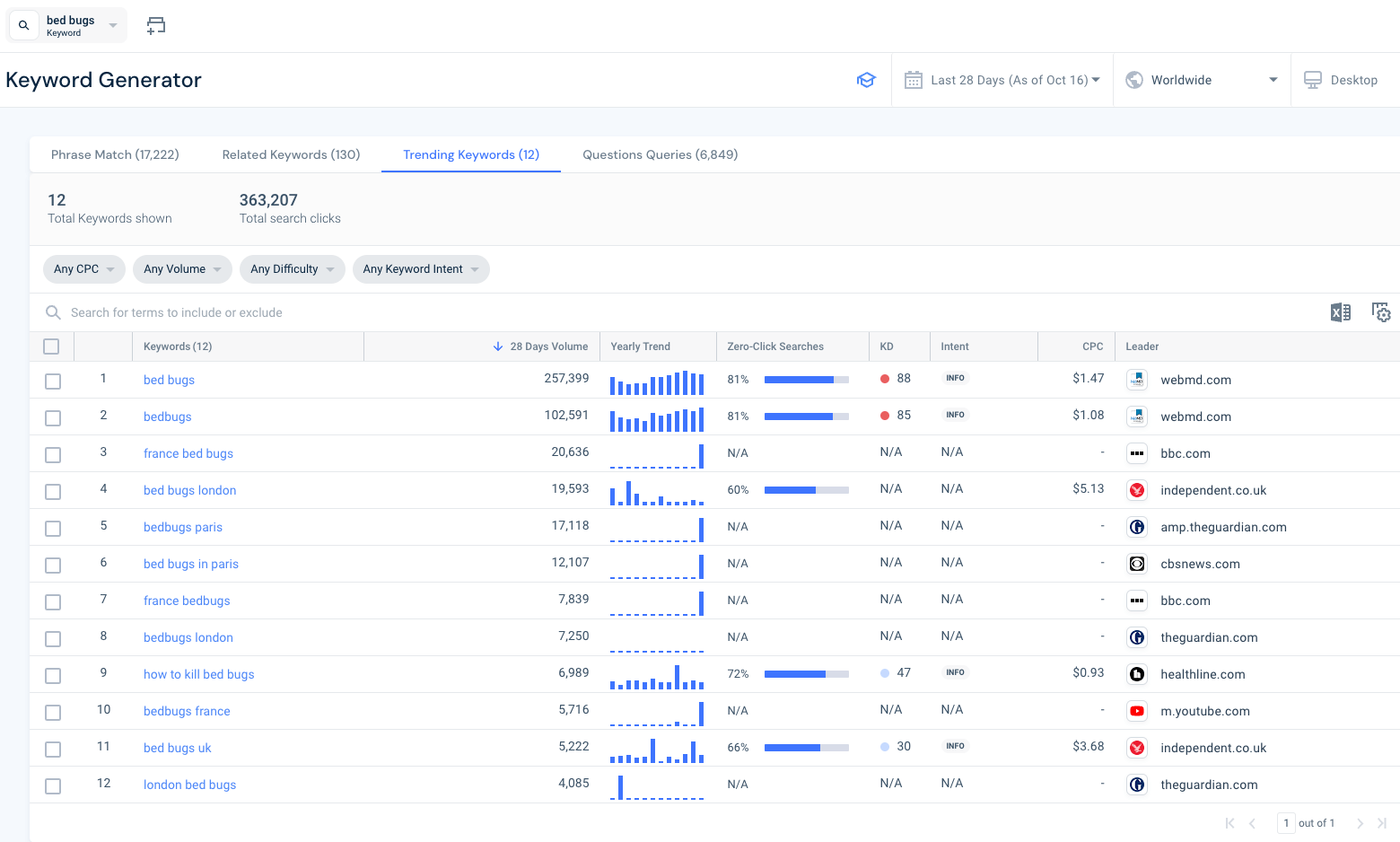The width and height of the screenshot is (1400, 842).
Task: Open the Any Keyword Intent dropdown
Action: click(420, 269)
